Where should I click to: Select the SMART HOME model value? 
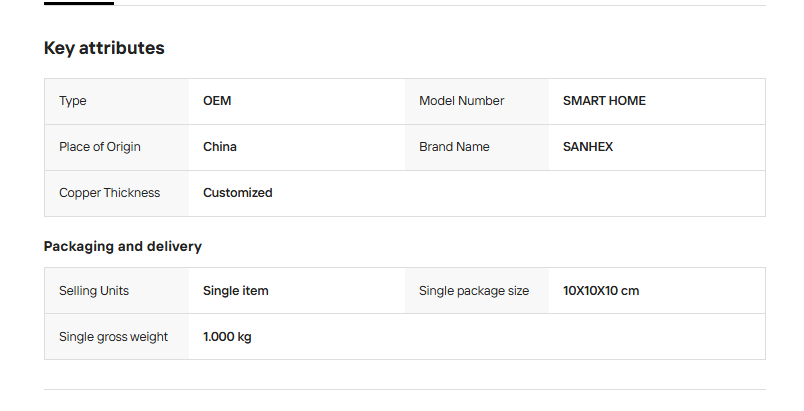click(x=604, y=101)
